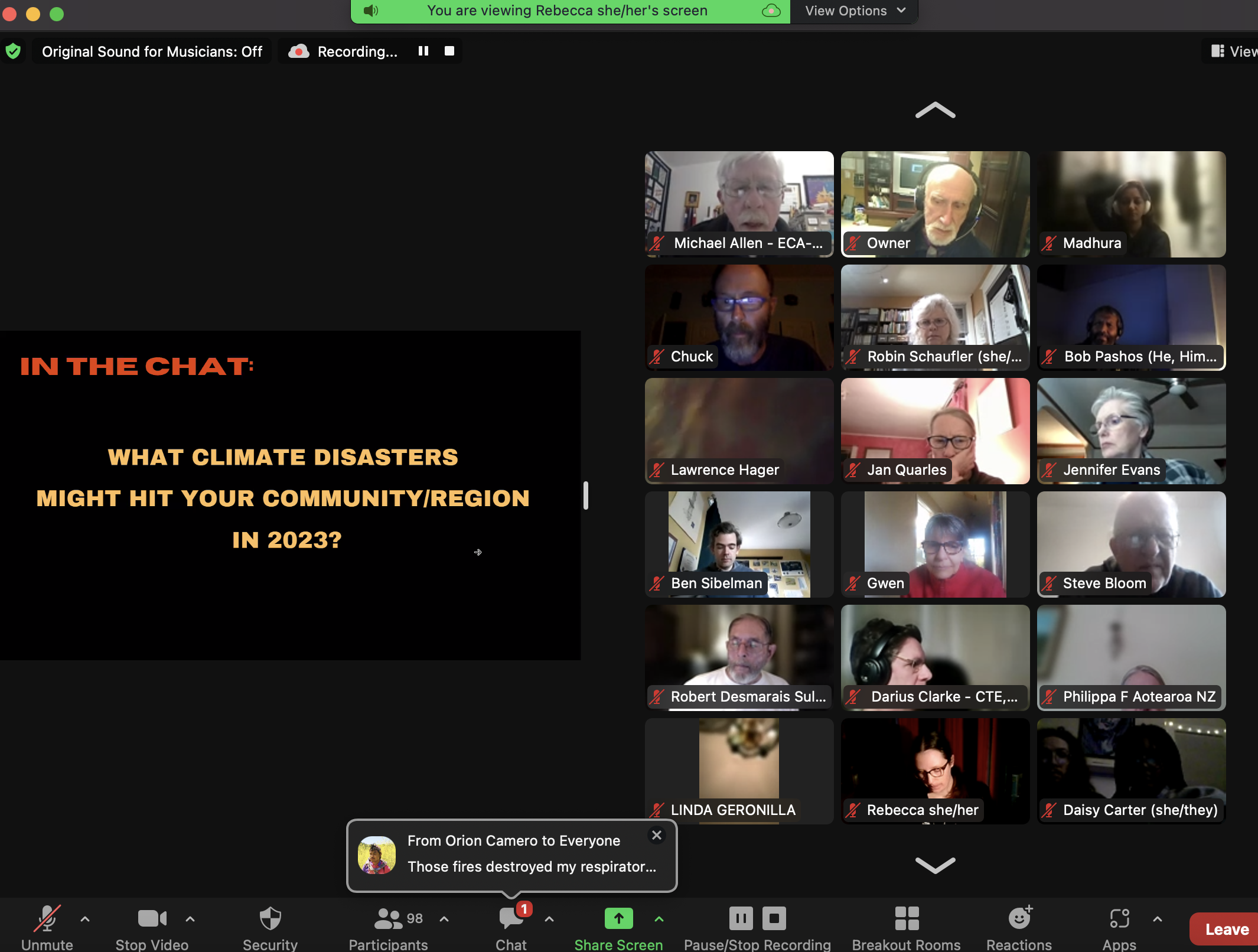Select Lawrence Hager's video tile
Viewport: 1258px width, 952px height.
[x=739, y=431]
